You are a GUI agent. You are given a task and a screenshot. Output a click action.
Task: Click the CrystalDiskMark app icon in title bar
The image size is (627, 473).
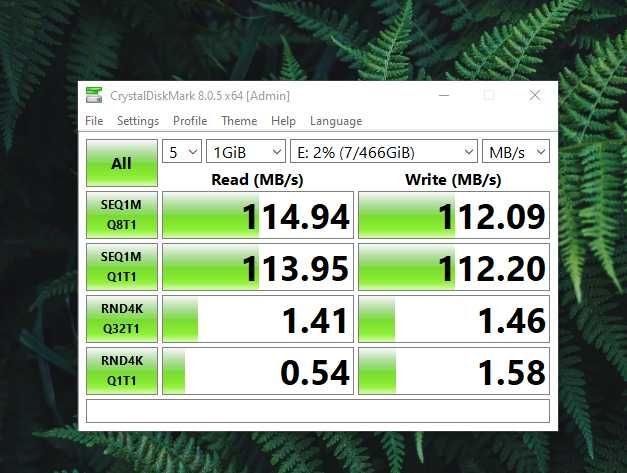[x=94, y=95]
